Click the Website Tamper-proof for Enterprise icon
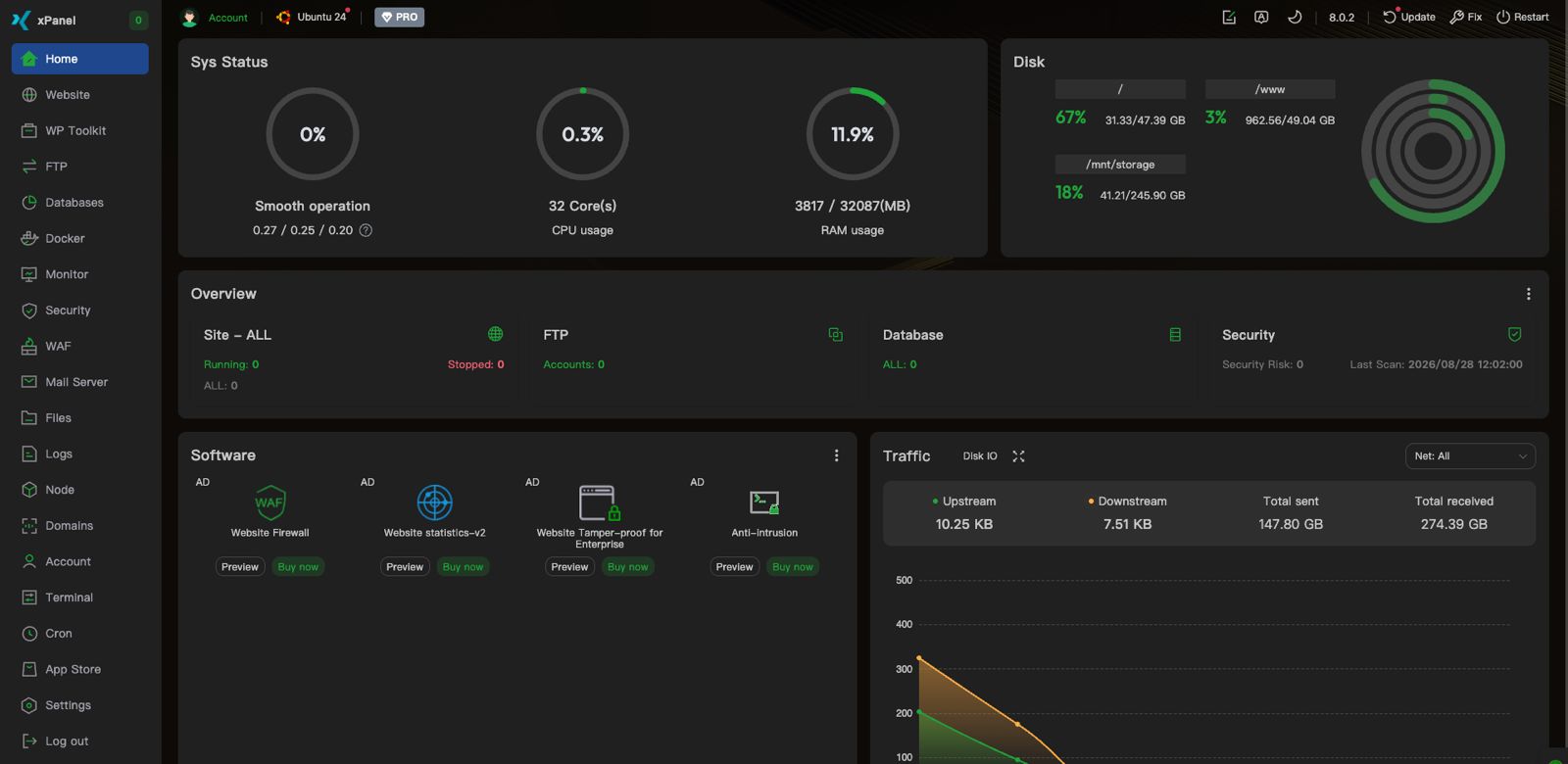This screenshot has width=1568, height=764. 600,502
